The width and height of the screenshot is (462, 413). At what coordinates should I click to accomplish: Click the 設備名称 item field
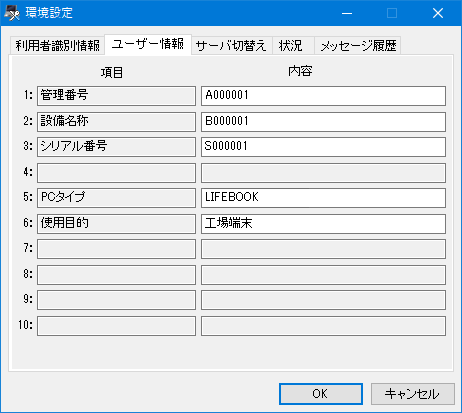coord(116,122)
